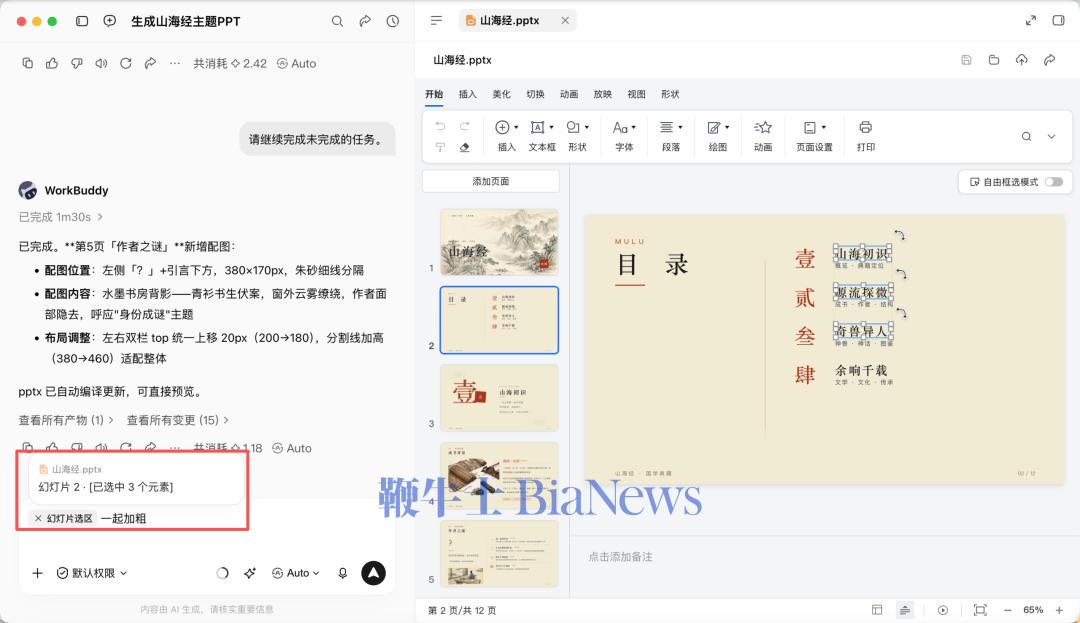Screen dimensions: 1080x623
Task: Toggle the left sidebar panel icon
Action: click(82, 21)
